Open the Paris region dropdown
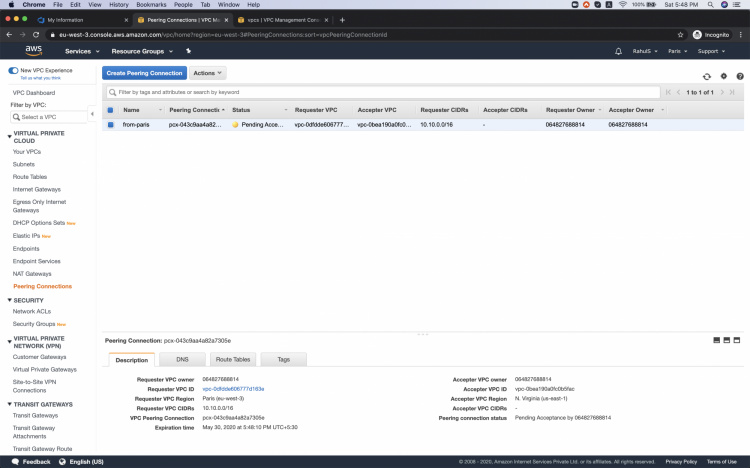 click(x=677, y=51)
